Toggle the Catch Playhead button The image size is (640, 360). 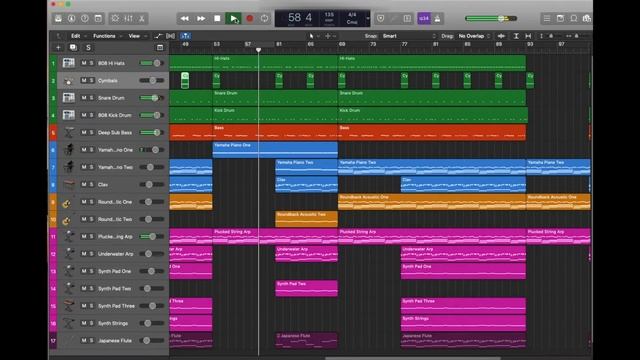185,36
